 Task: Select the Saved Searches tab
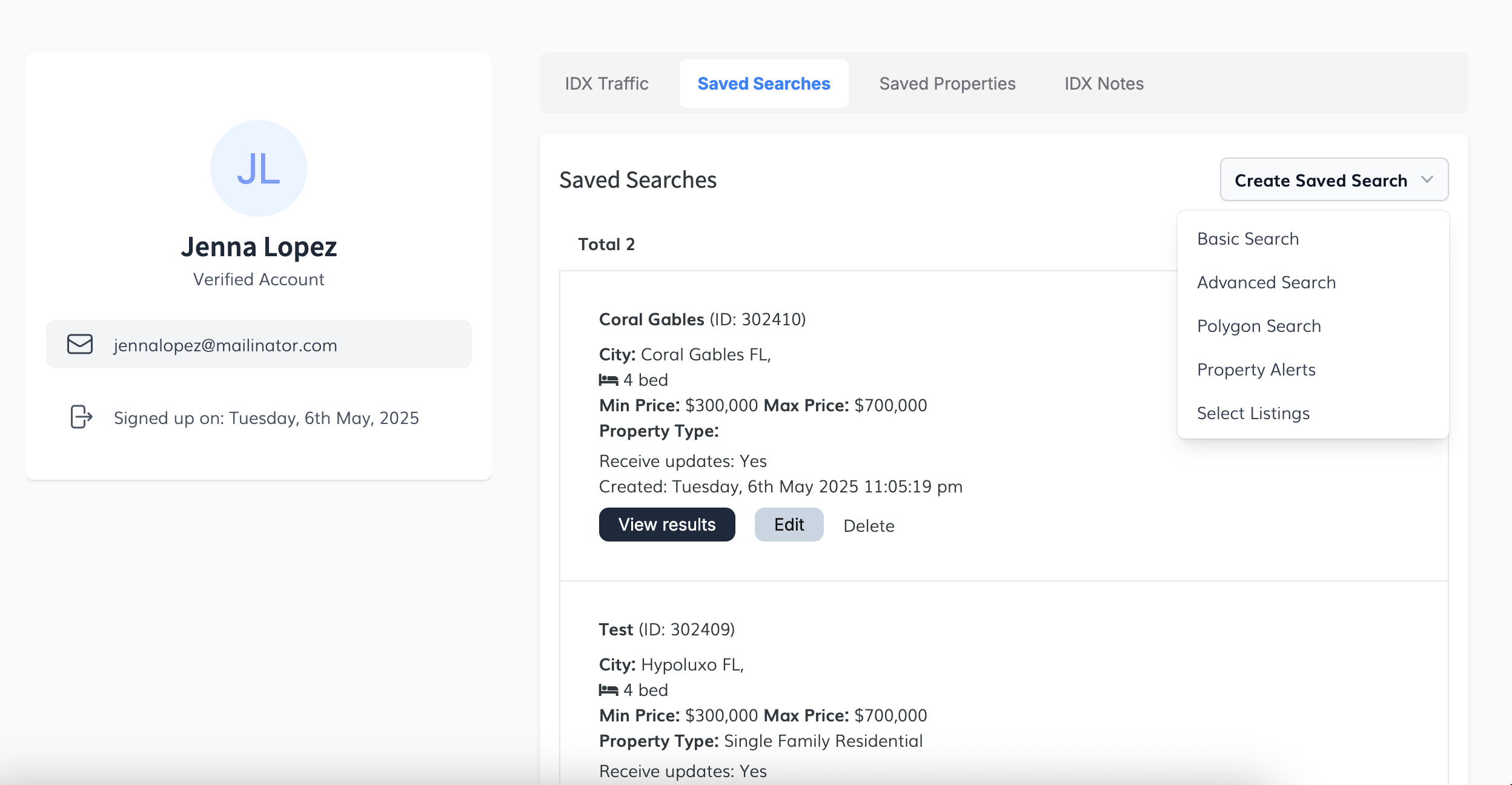click(763, 84)
